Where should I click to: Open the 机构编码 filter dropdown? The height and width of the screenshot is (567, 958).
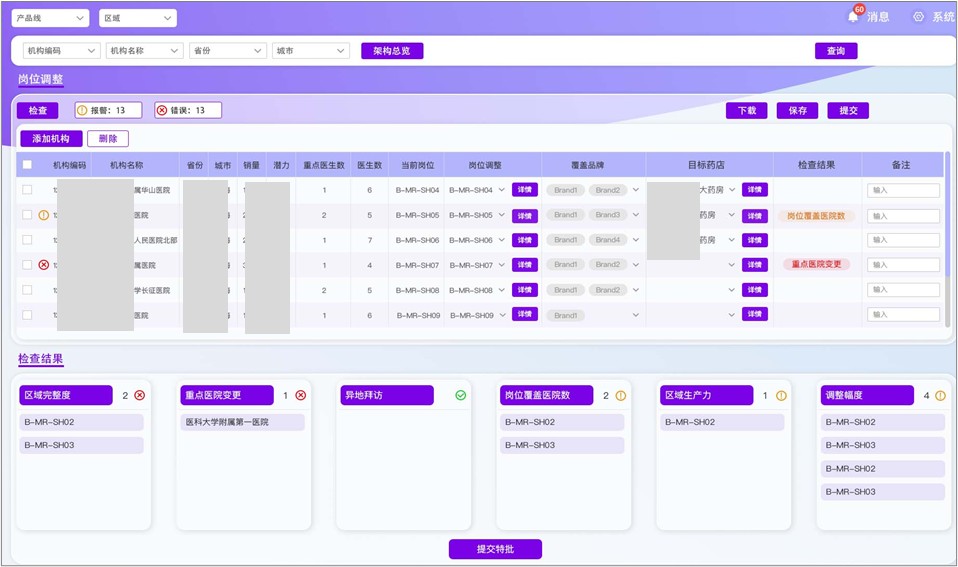(62, 51)
